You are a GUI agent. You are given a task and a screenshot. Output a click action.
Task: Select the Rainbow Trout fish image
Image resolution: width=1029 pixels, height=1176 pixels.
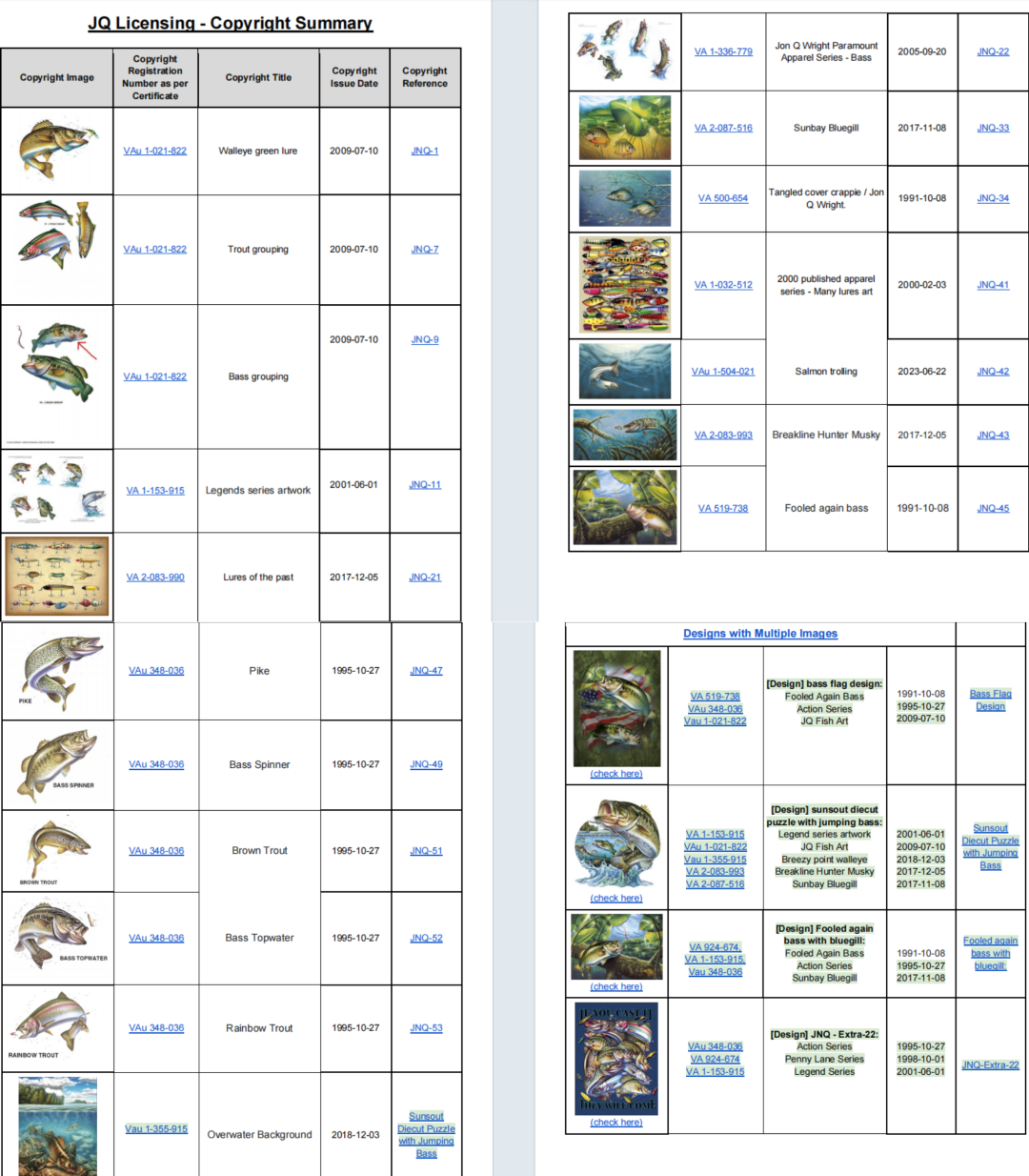pos(50,1022)
